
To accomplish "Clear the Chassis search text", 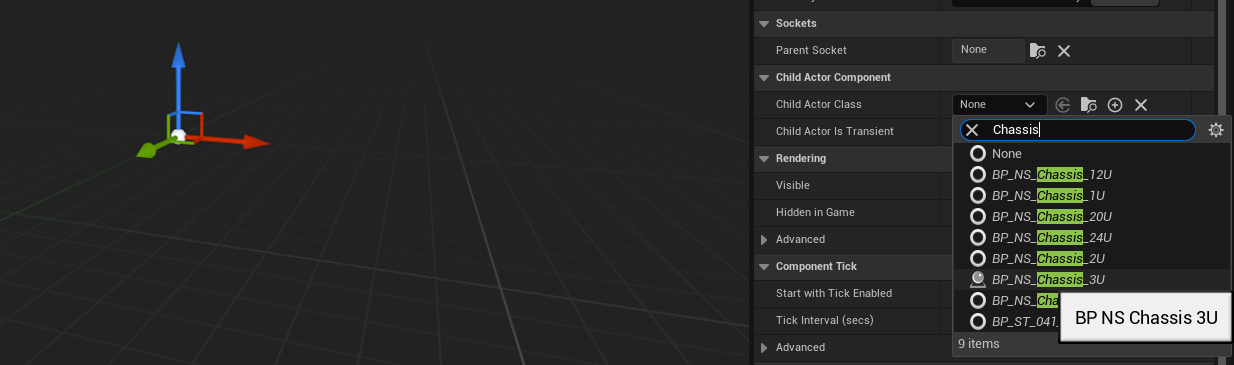I will 972,130.
